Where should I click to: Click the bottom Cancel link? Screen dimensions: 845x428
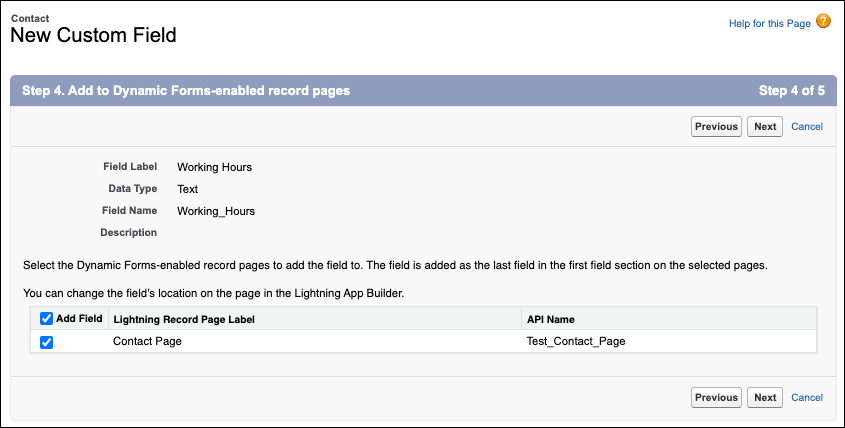point(806,397)
